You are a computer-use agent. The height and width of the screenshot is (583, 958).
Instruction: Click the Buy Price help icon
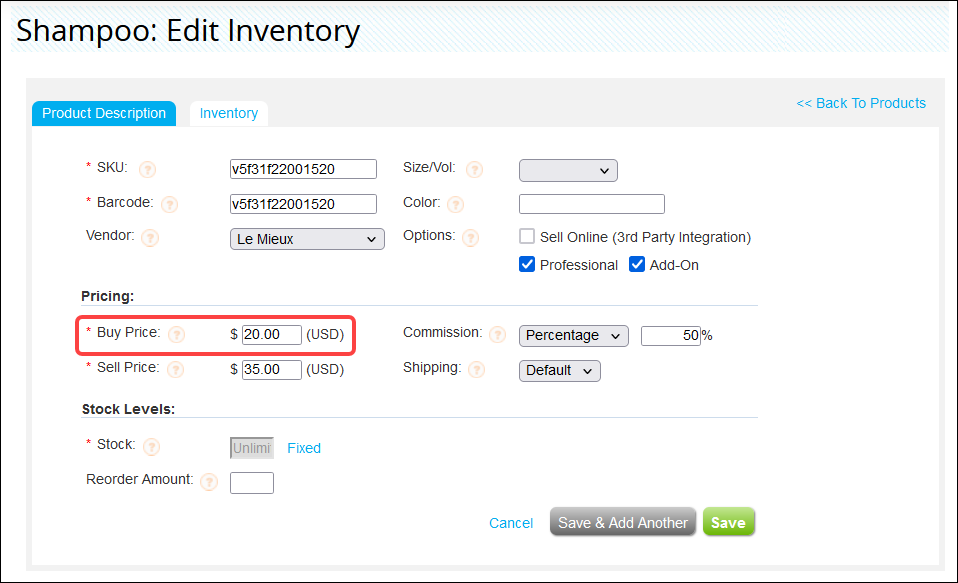(176, 334)
